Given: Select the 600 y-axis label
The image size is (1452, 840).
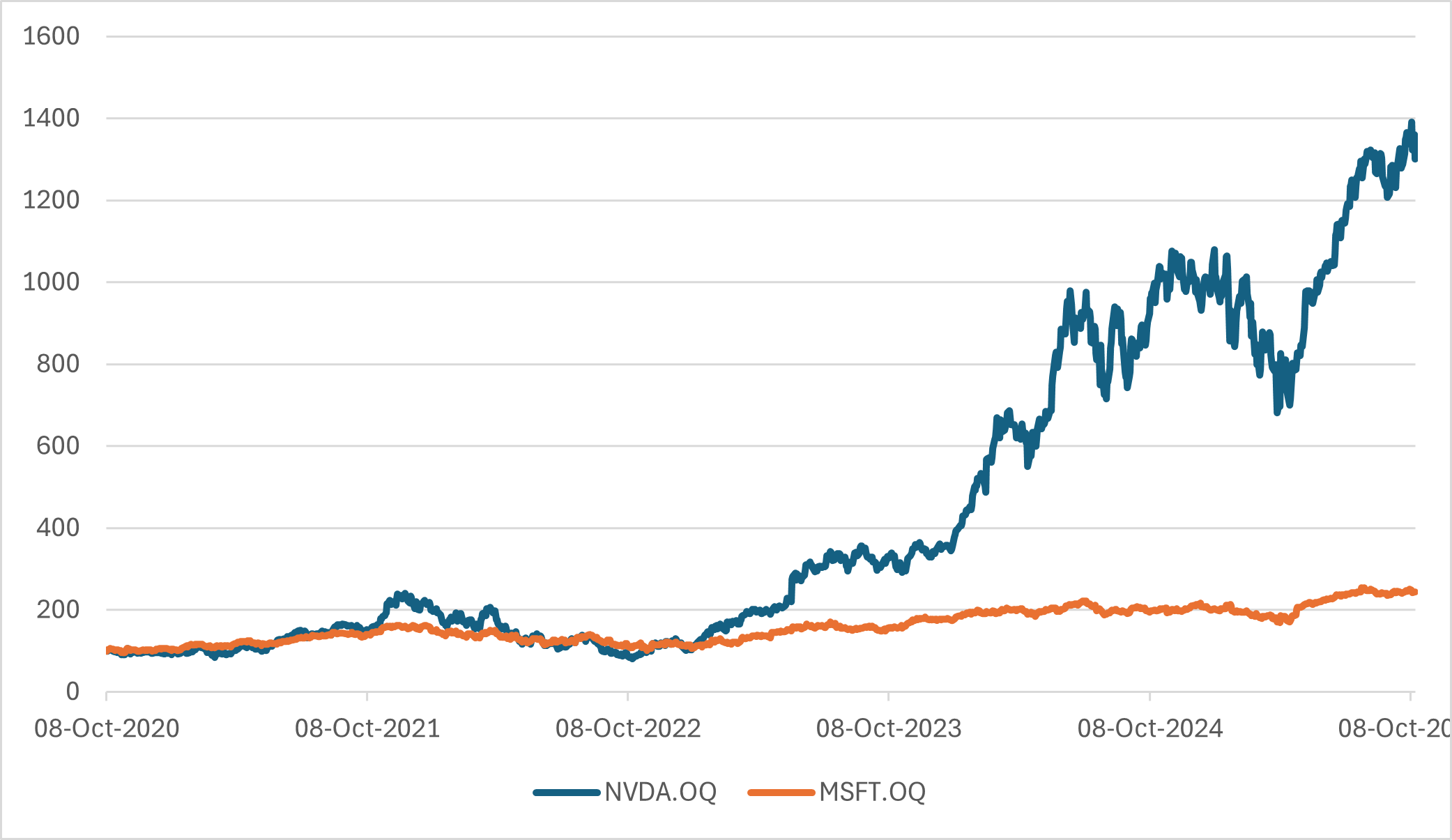Looking at the screenshot, I should [x=58, y=446].
